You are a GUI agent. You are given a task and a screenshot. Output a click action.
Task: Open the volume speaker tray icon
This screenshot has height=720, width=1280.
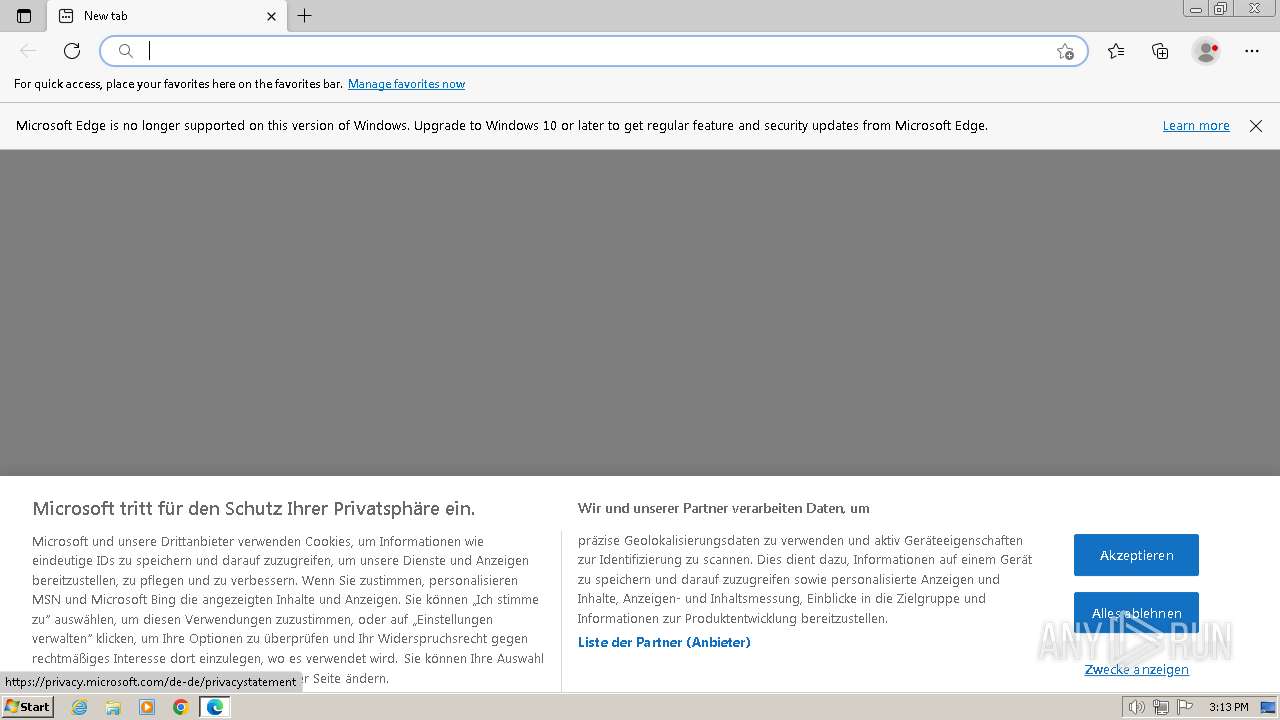(1137, 707)
